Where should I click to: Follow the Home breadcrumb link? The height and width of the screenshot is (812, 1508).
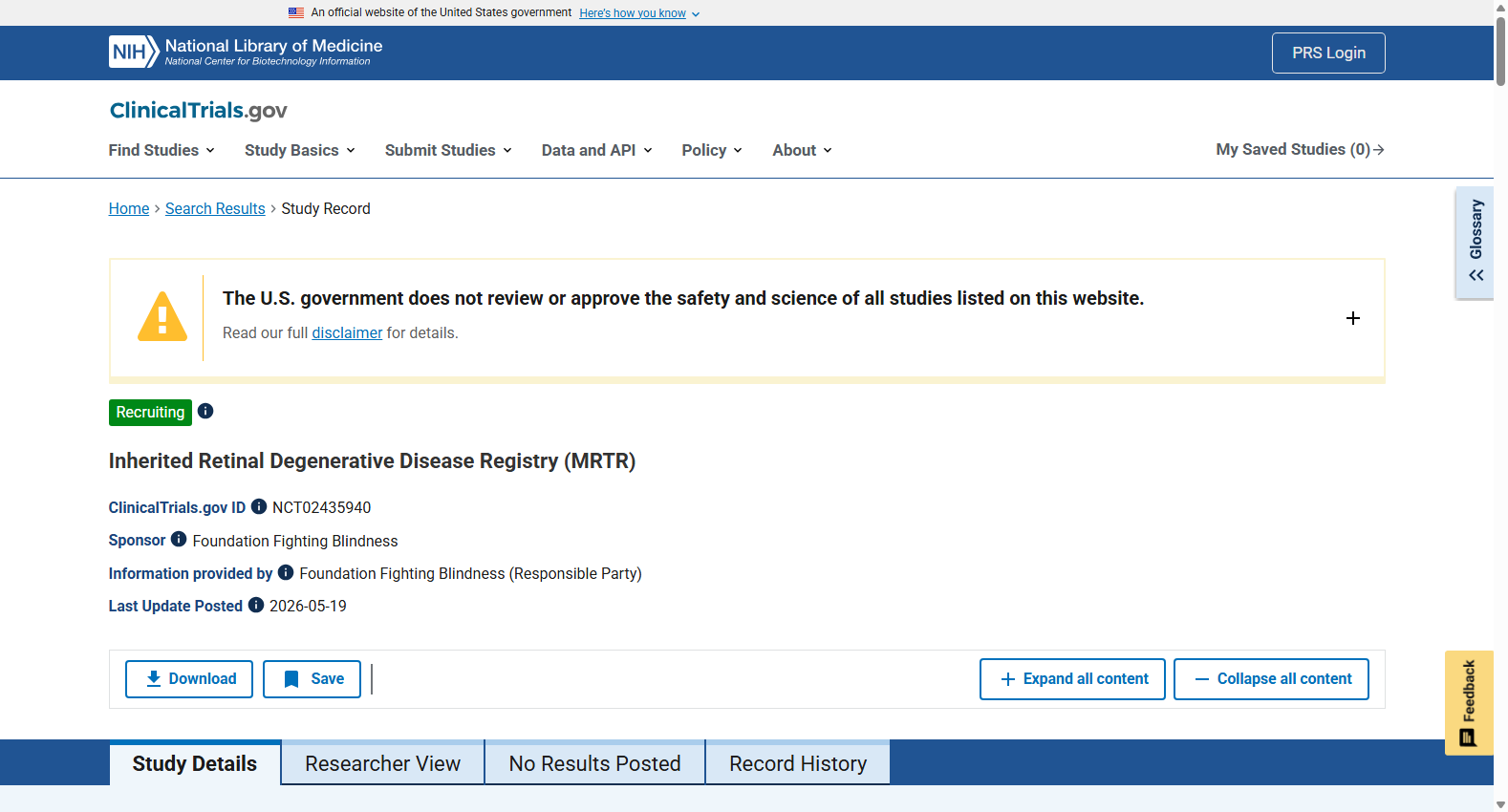coord(129,208)
